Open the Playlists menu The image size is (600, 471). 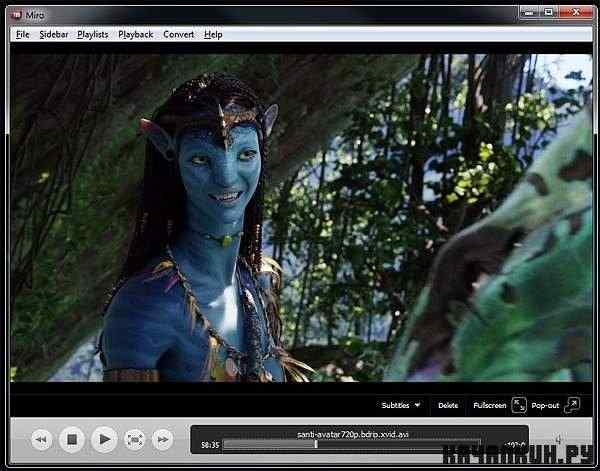[x=93, y=35]
